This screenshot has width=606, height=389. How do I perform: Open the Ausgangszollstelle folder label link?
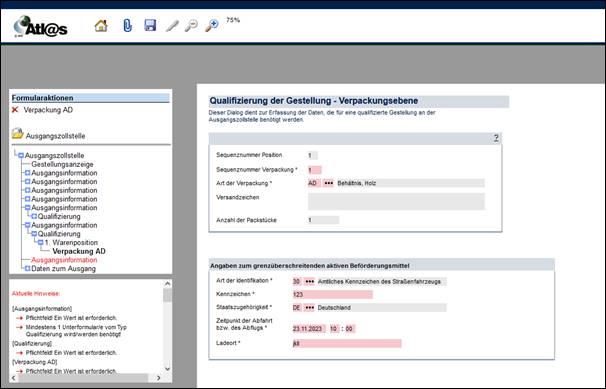point(55,136)
